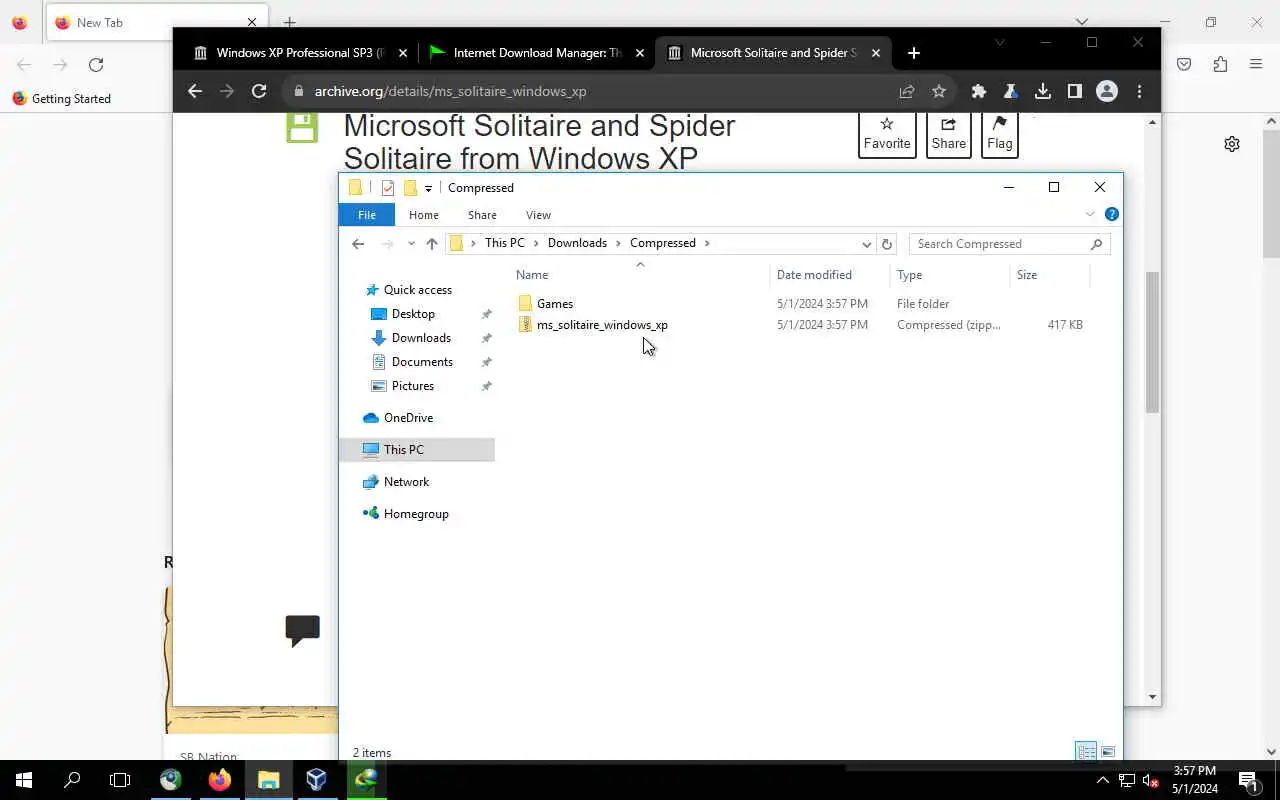Select Downloads in Quick access

tap(421, 338)
